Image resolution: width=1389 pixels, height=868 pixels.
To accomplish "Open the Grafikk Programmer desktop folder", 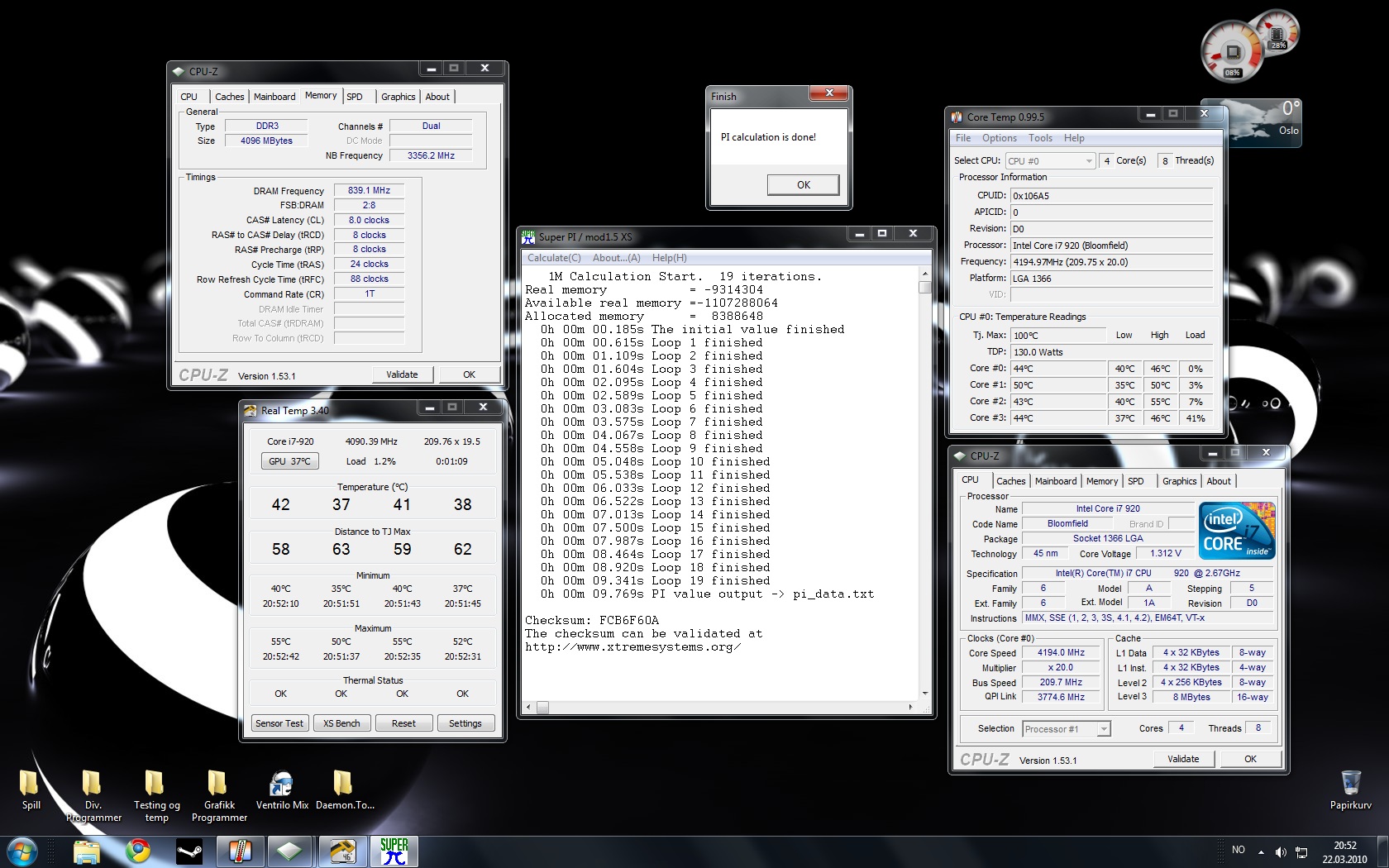I will pos(219,795).
